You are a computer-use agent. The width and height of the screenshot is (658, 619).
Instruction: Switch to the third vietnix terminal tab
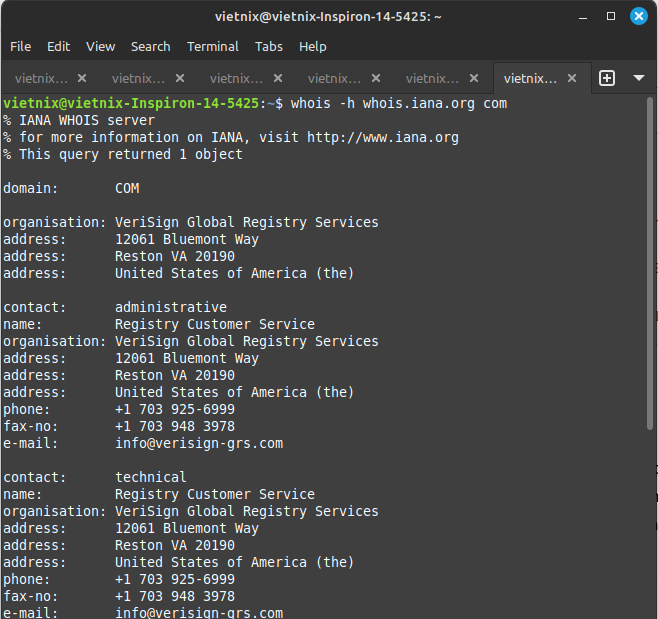236,78
